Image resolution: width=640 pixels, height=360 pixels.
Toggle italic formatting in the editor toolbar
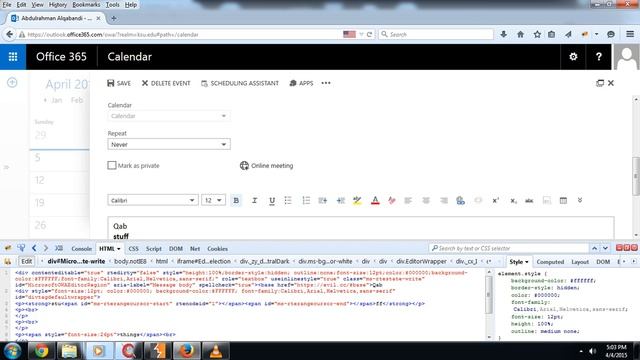tap(254, 200)
